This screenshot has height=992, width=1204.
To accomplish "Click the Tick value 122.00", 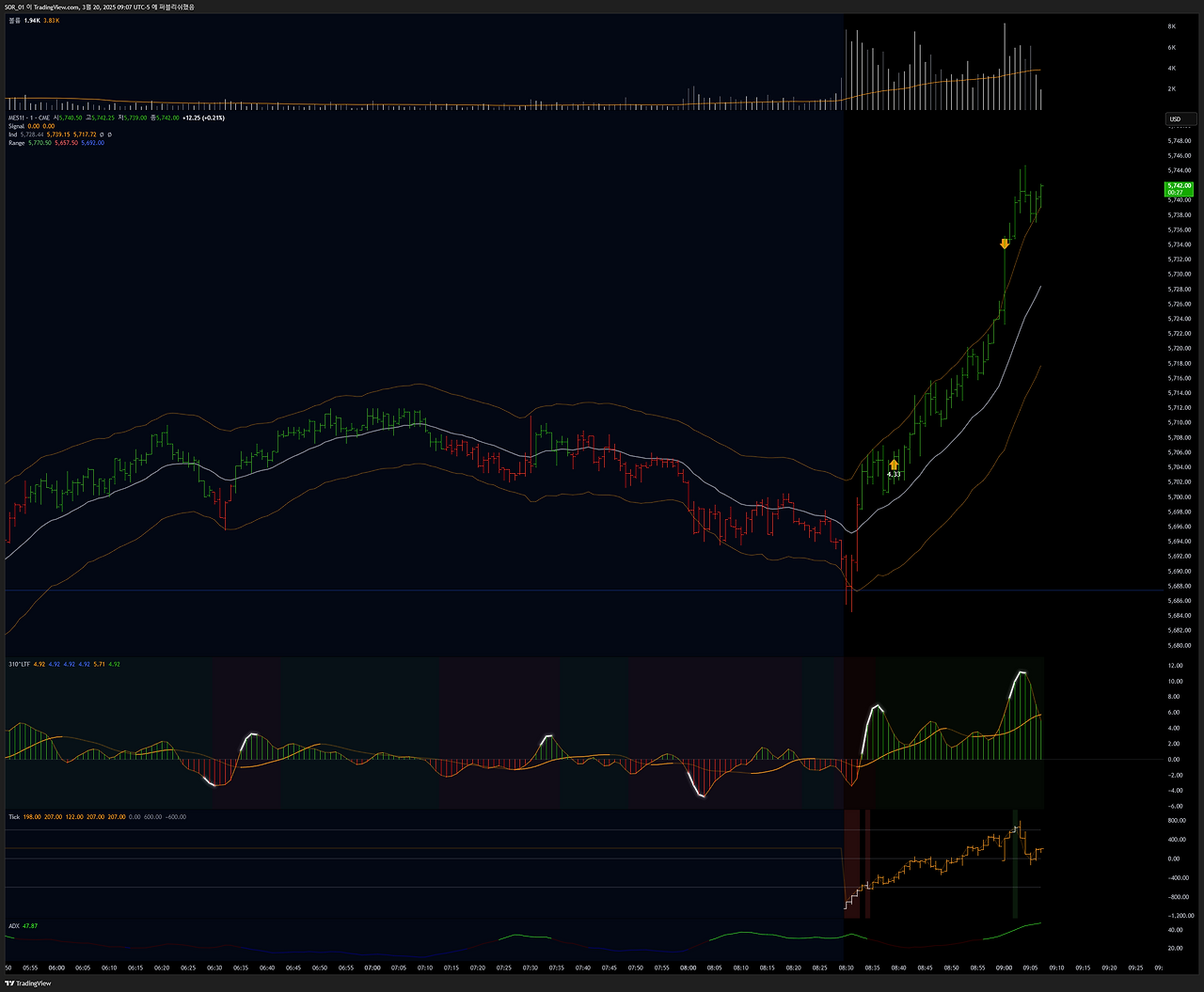I will point(74,817).
